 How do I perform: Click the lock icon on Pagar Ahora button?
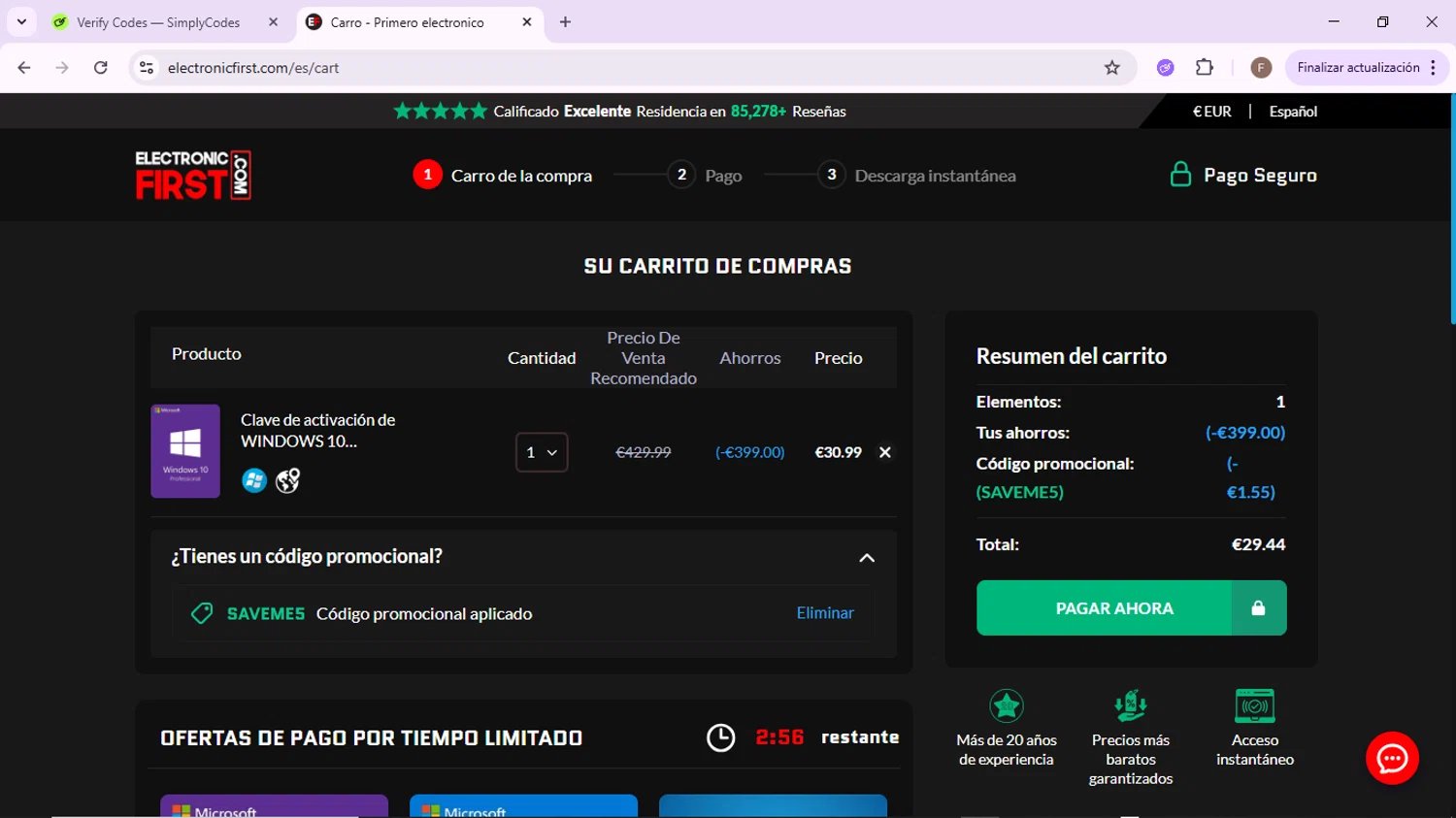click(1258, 608)
